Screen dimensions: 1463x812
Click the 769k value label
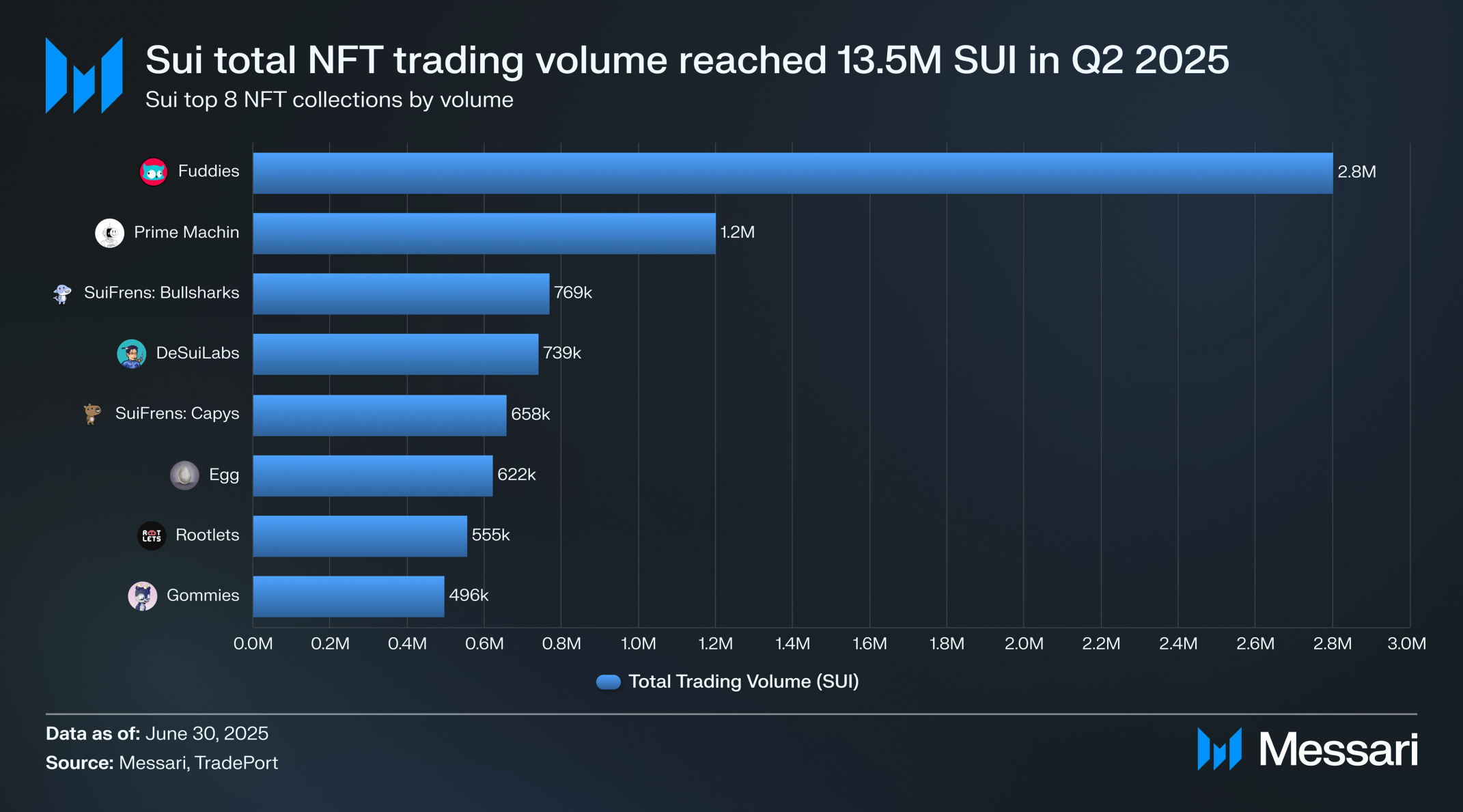[572, 293]
